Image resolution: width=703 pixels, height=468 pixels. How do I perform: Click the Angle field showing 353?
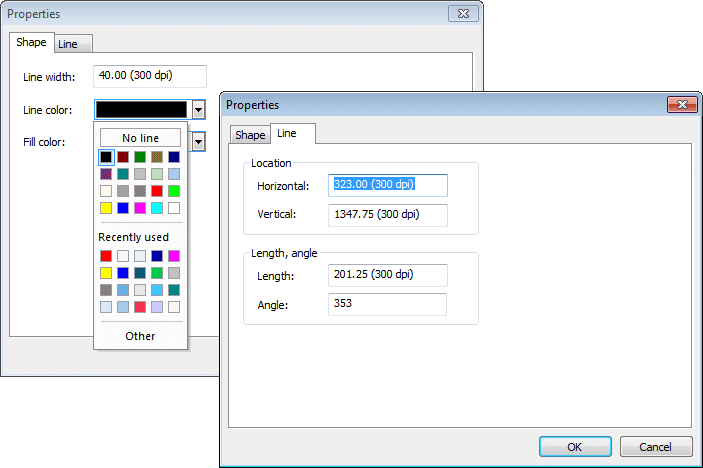[387, 304]
